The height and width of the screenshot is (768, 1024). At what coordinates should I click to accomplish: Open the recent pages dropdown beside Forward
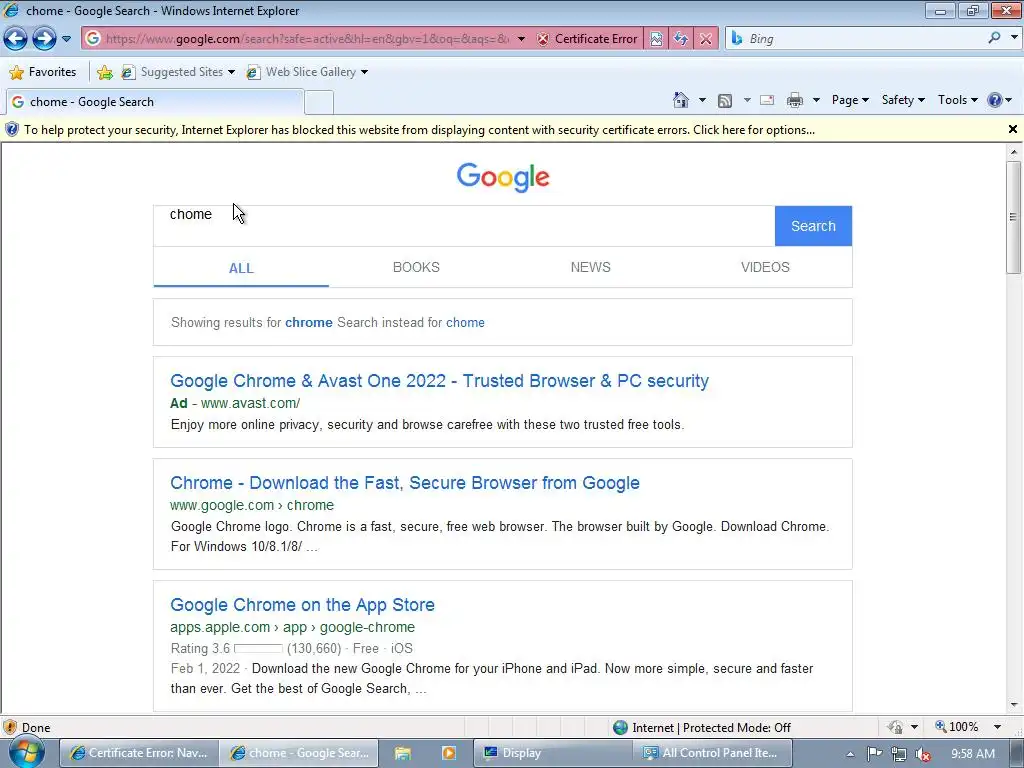click(66, 39)
